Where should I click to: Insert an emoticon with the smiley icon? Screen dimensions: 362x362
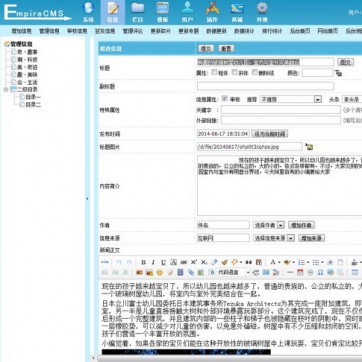point(160,272)
